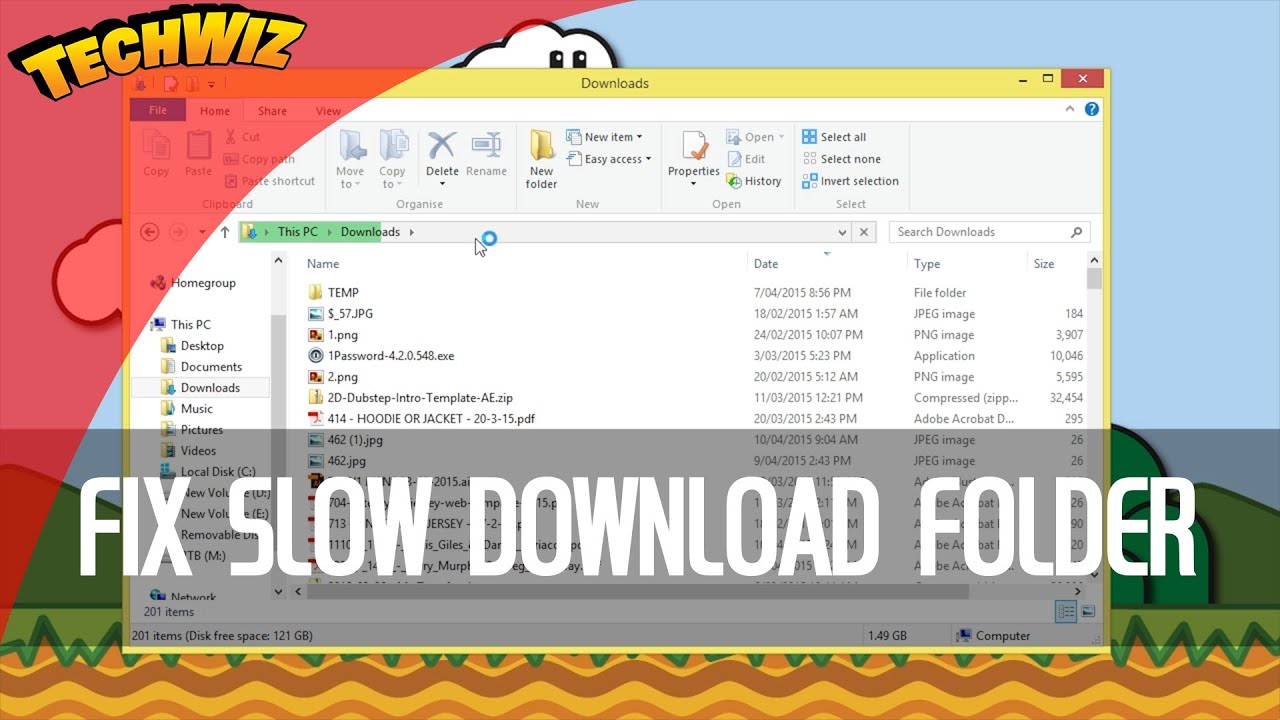Select This PC in navigation pane

181,324
